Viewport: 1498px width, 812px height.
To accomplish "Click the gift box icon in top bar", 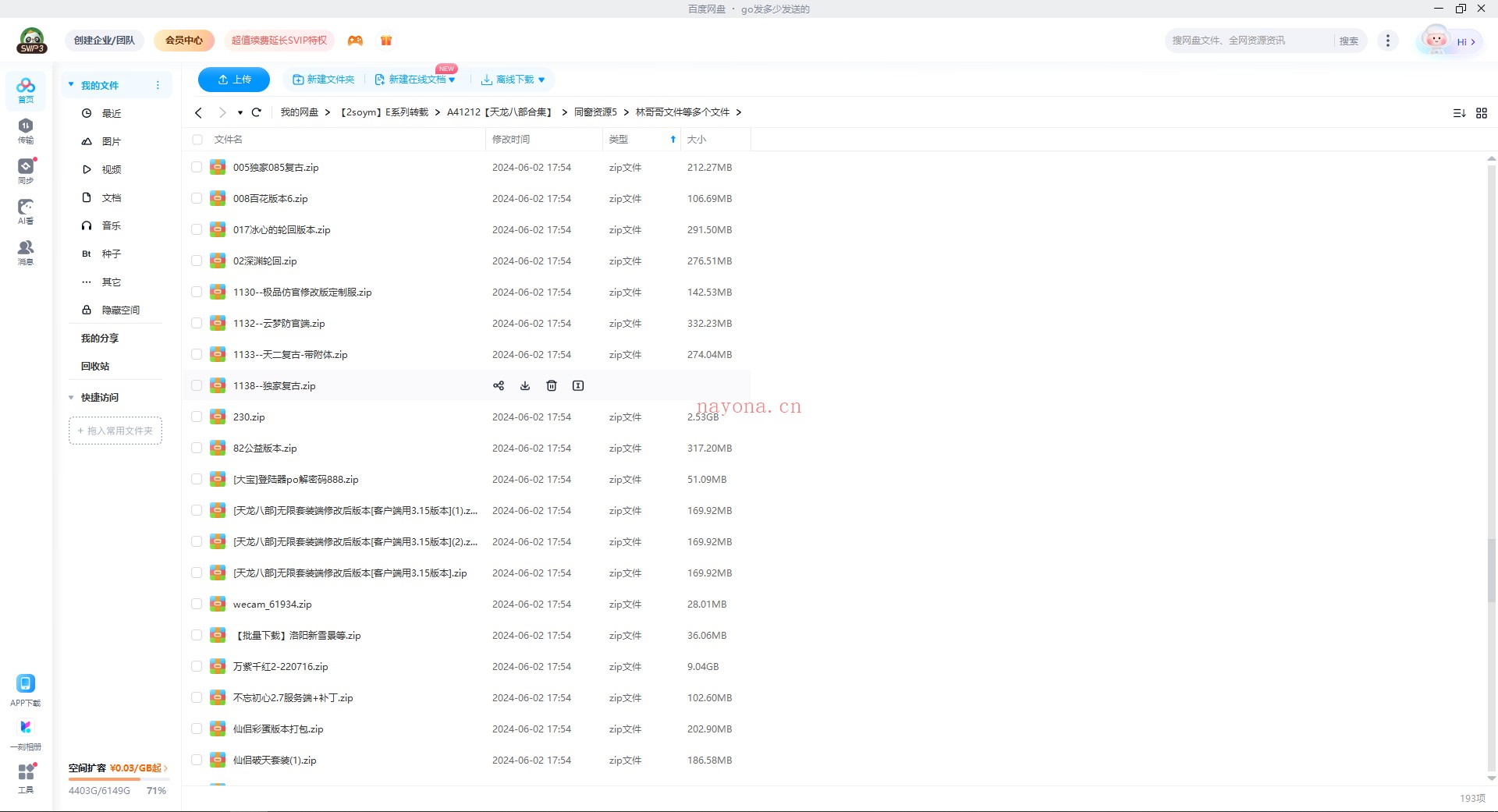I will pos(386,41).
